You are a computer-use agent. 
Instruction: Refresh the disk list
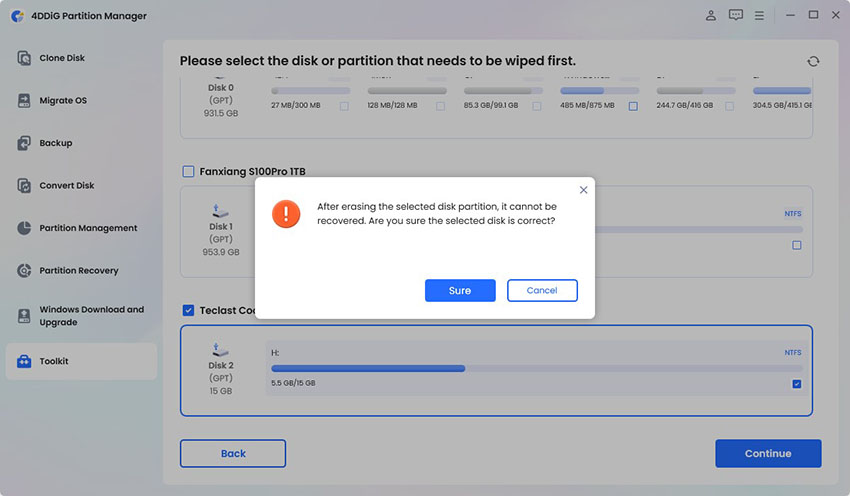813,61
